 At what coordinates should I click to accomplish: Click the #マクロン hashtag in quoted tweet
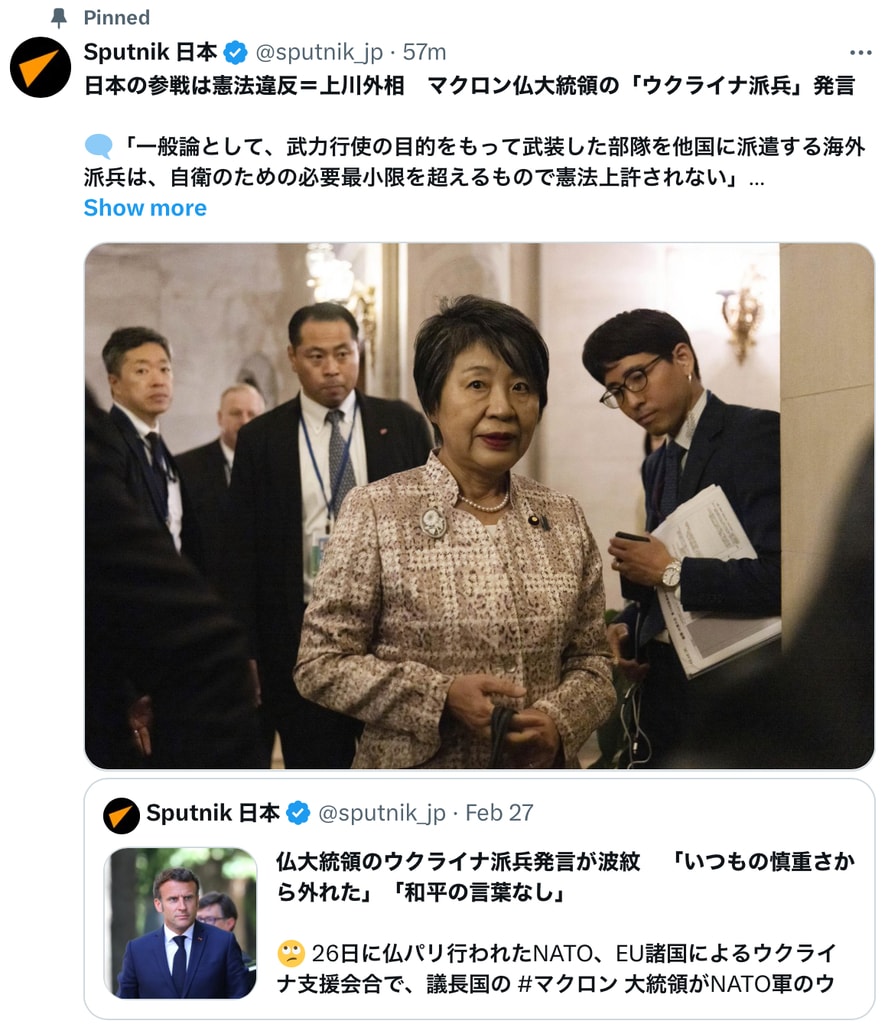tap(567, 984)
